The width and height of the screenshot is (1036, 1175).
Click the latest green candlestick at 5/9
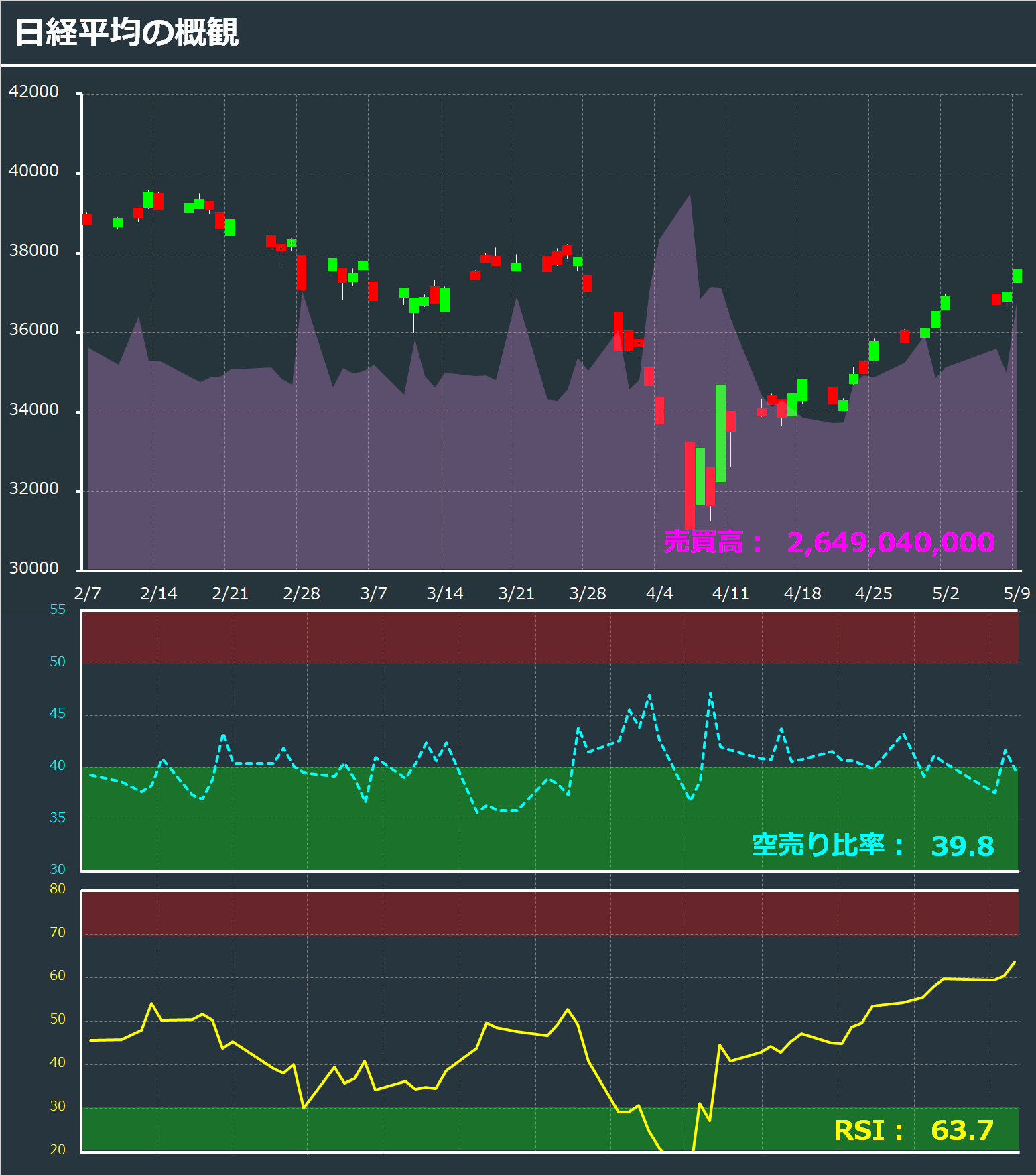(1017, 276)
